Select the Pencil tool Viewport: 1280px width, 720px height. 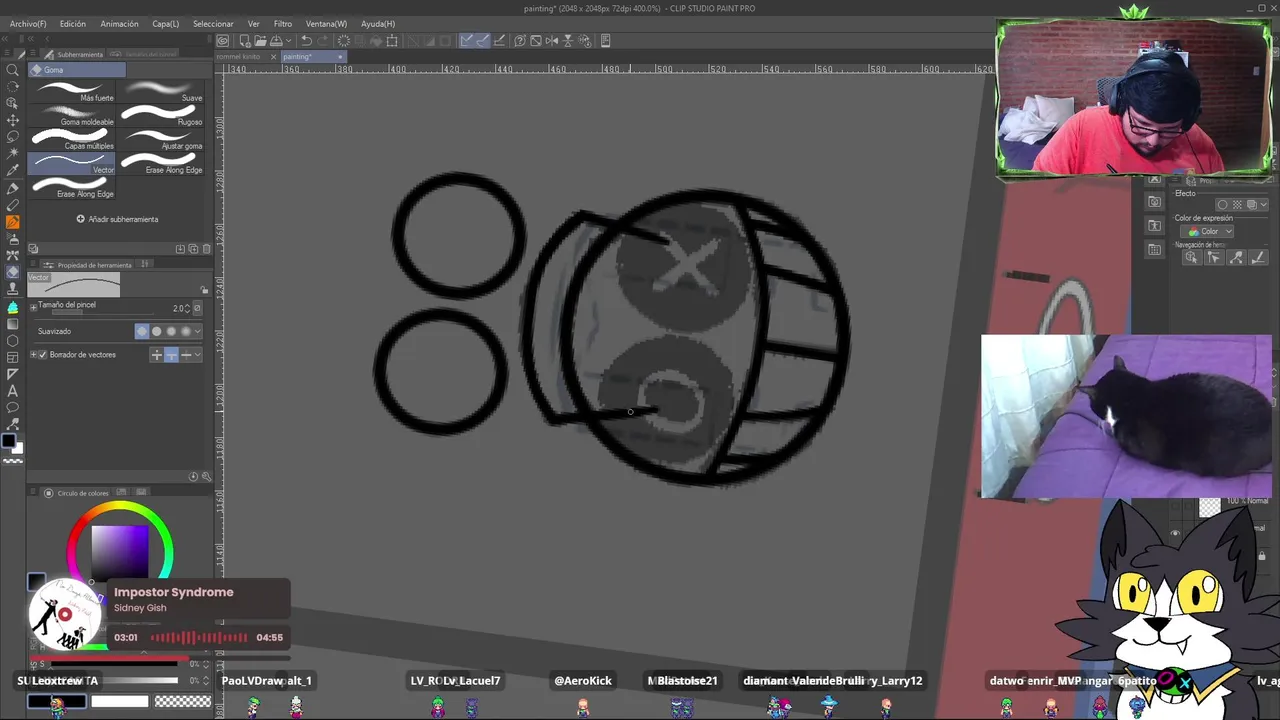(x=13, y=205)
